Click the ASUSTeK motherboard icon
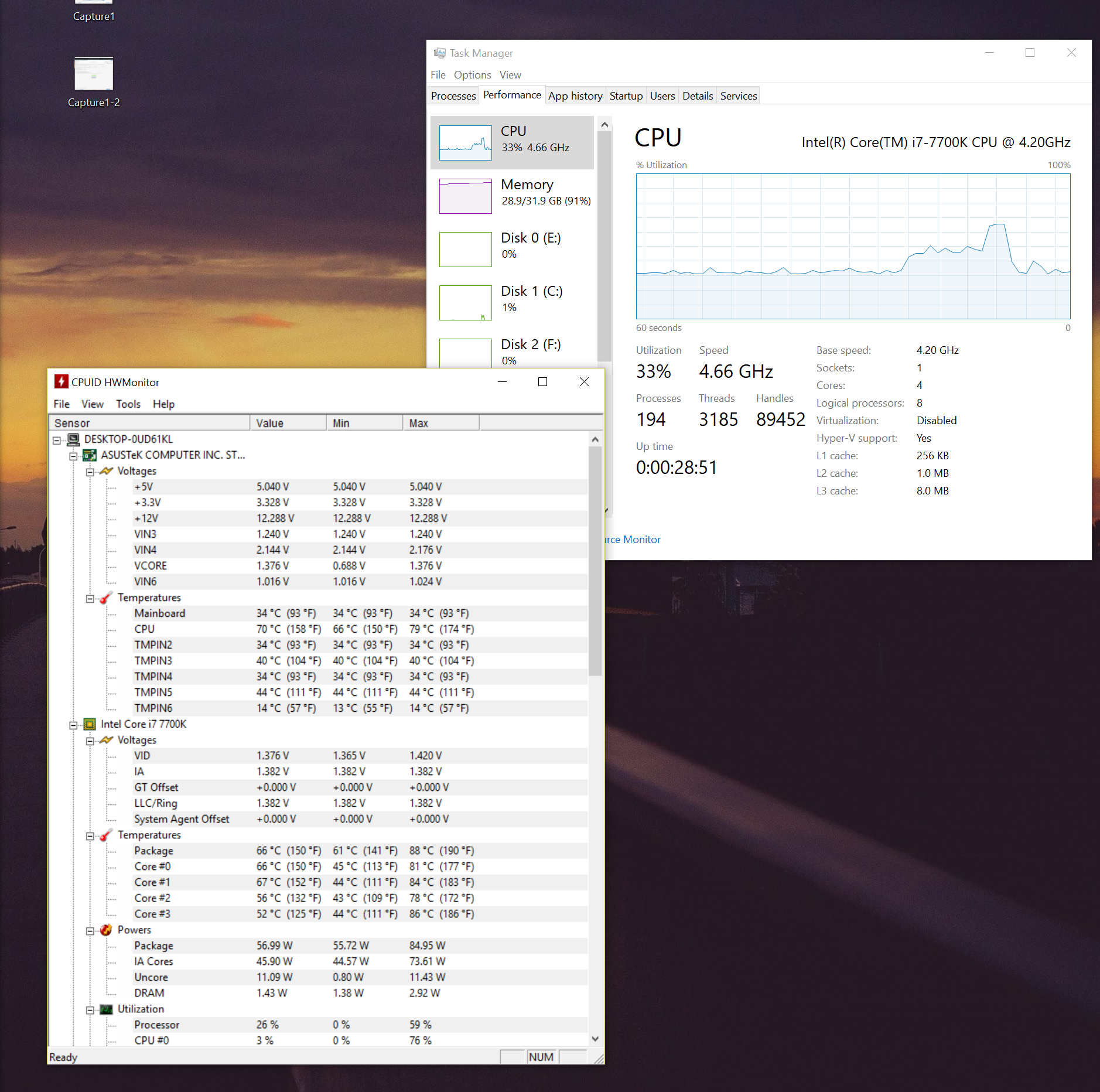The height and width of the screenshot is (1092, 1100). point(90,455)
